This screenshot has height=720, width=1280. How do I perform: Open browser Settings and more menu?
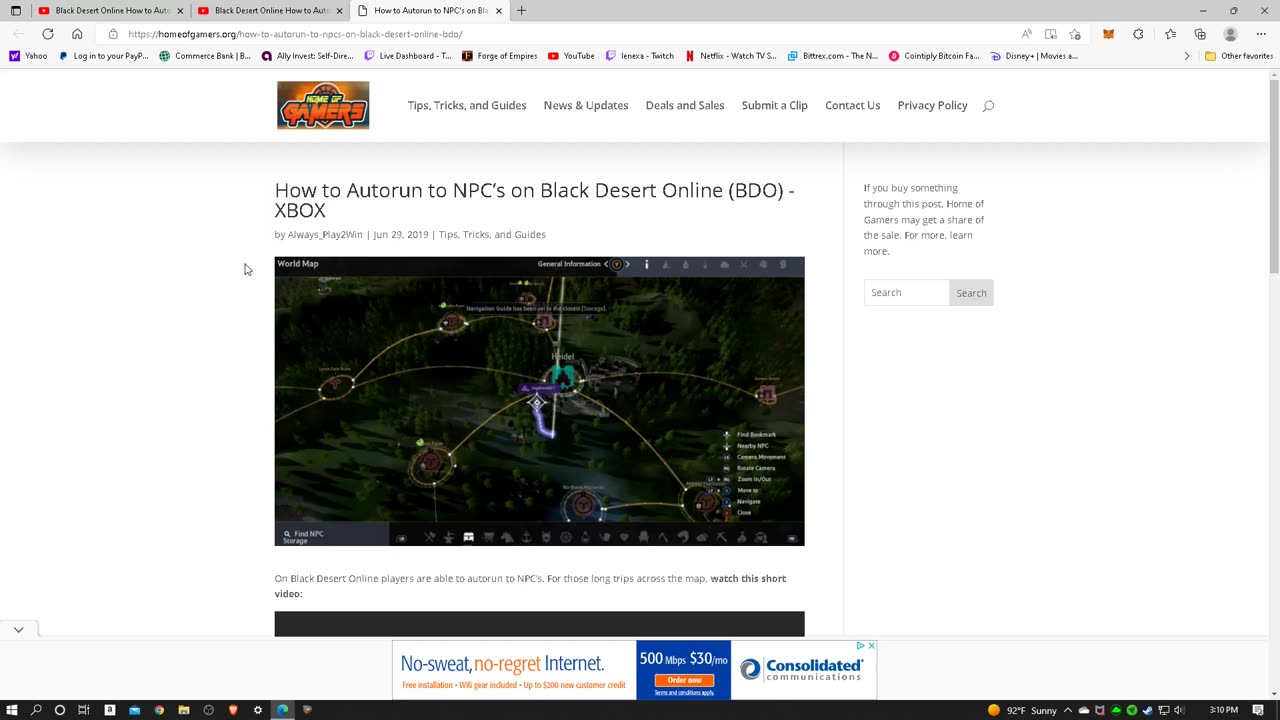1260,34
